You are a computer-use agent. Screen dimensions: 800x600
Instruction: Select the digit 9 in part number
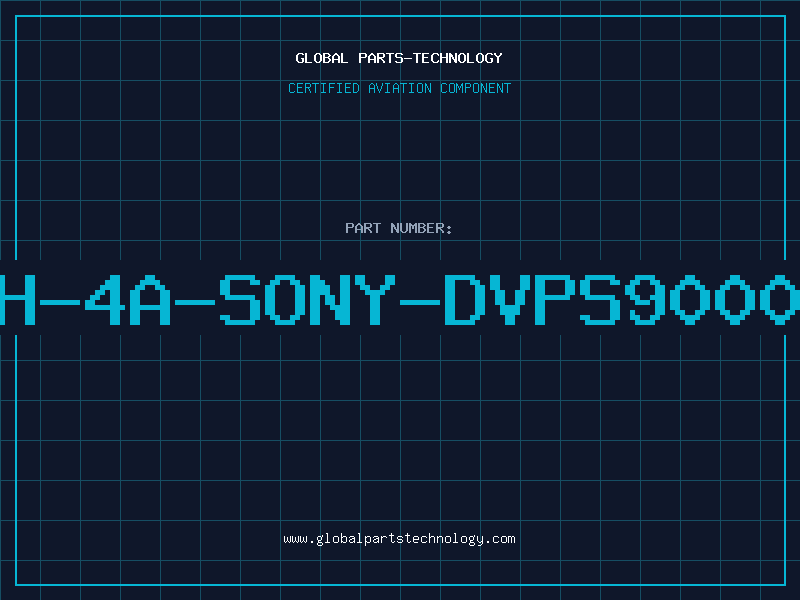[645, 299]
